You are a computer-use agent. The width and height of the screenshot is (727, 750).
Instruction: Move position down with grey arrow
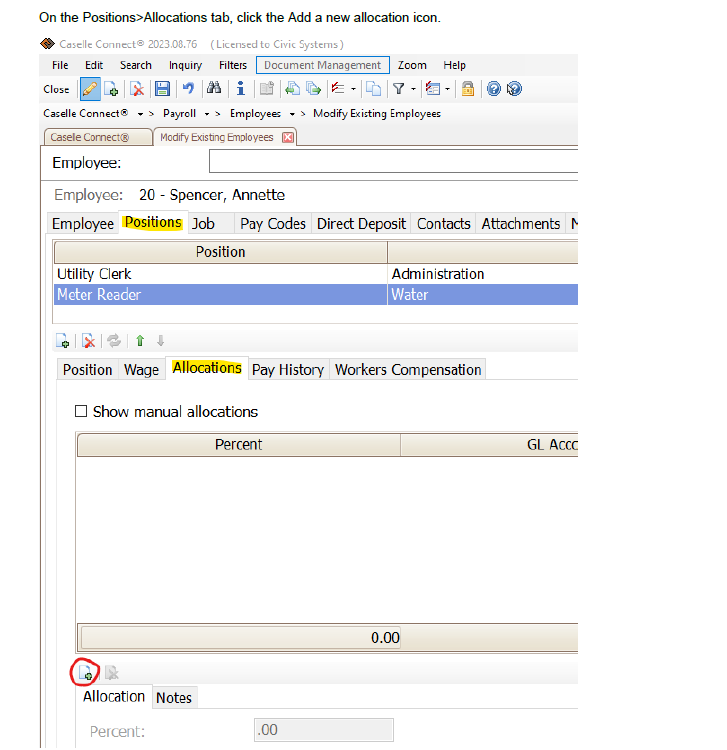pos(161,341)
